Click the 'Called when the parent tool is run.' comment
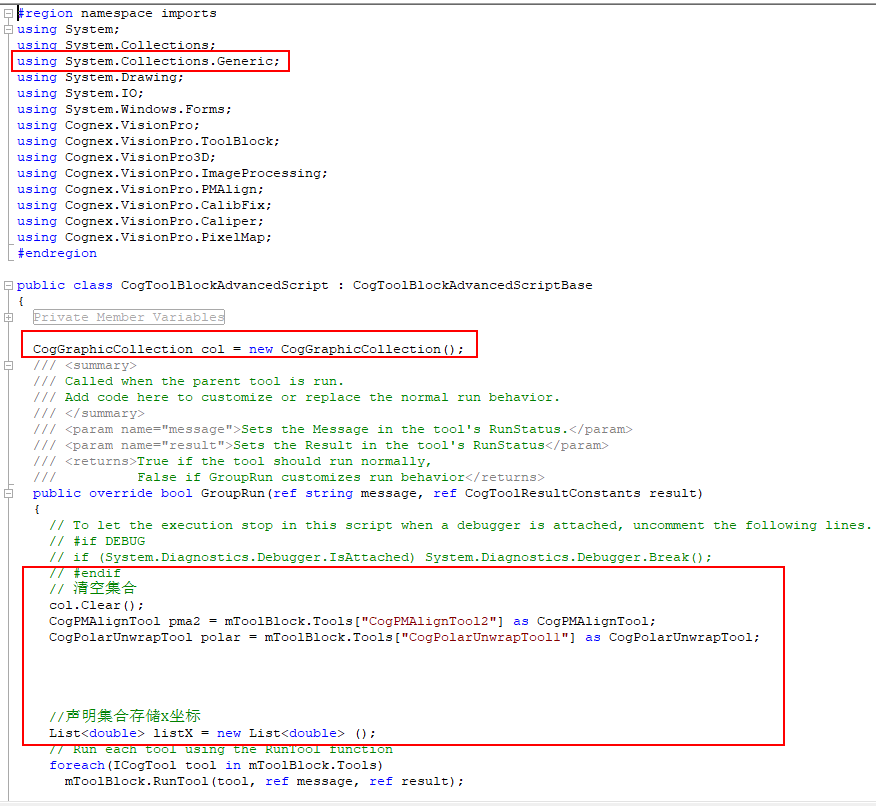876x806 pixels. coord(188,381)
